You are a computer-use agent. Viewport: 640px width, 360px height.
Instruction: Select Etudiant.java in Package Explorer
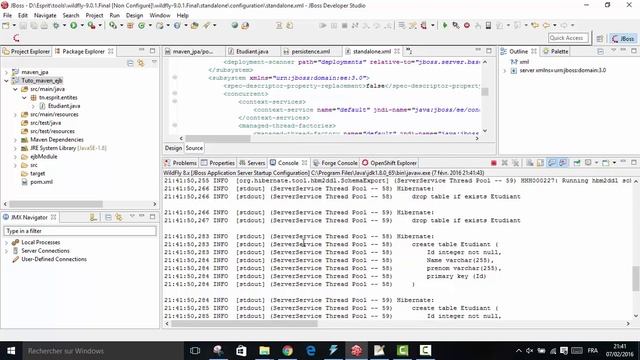click(x=64, y=106)
